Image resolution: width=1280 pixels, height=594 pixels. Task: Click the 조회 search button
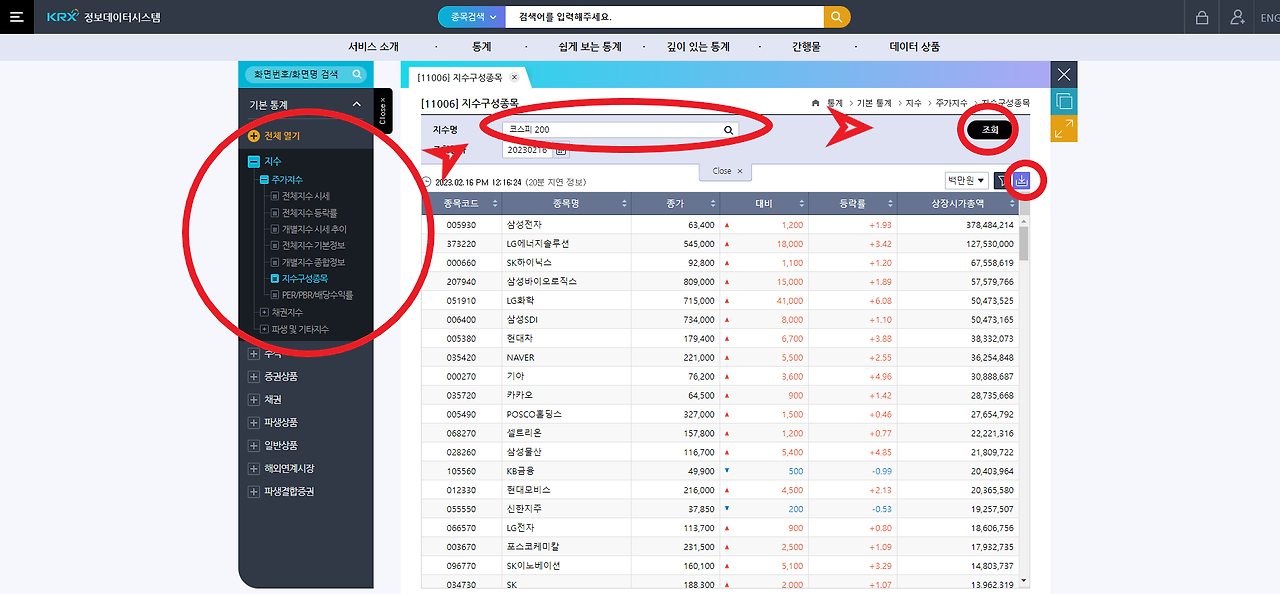[990, 130]
